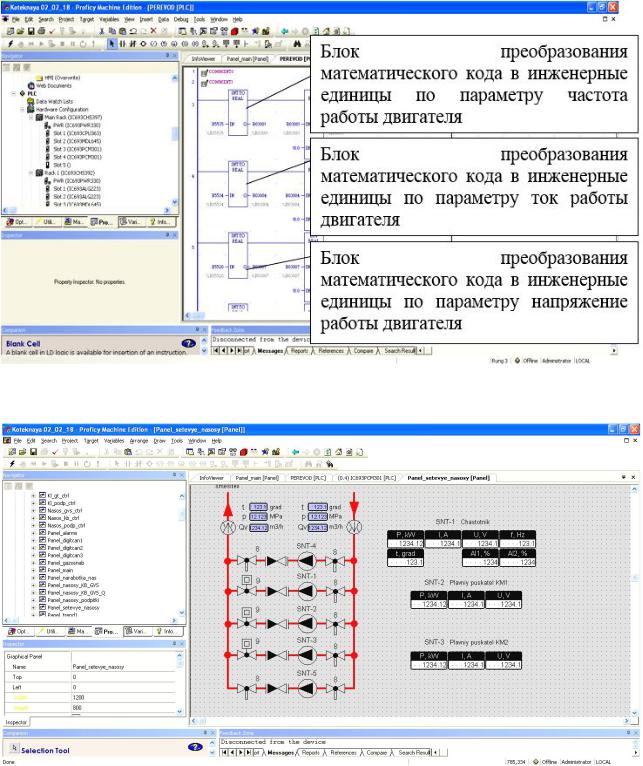643x766 pixels.
Task: Click Save icon in PEREVOD [PLC] window toolbar
Action: coord(31,31)
